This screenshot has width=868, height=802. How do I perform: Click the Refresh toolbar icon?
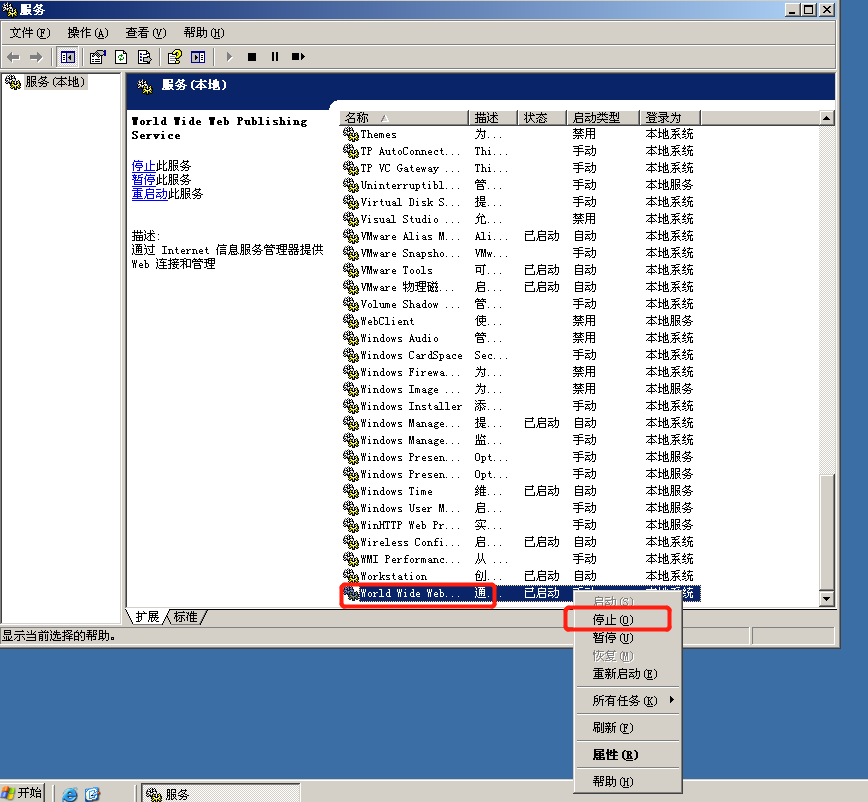[120, 57]
